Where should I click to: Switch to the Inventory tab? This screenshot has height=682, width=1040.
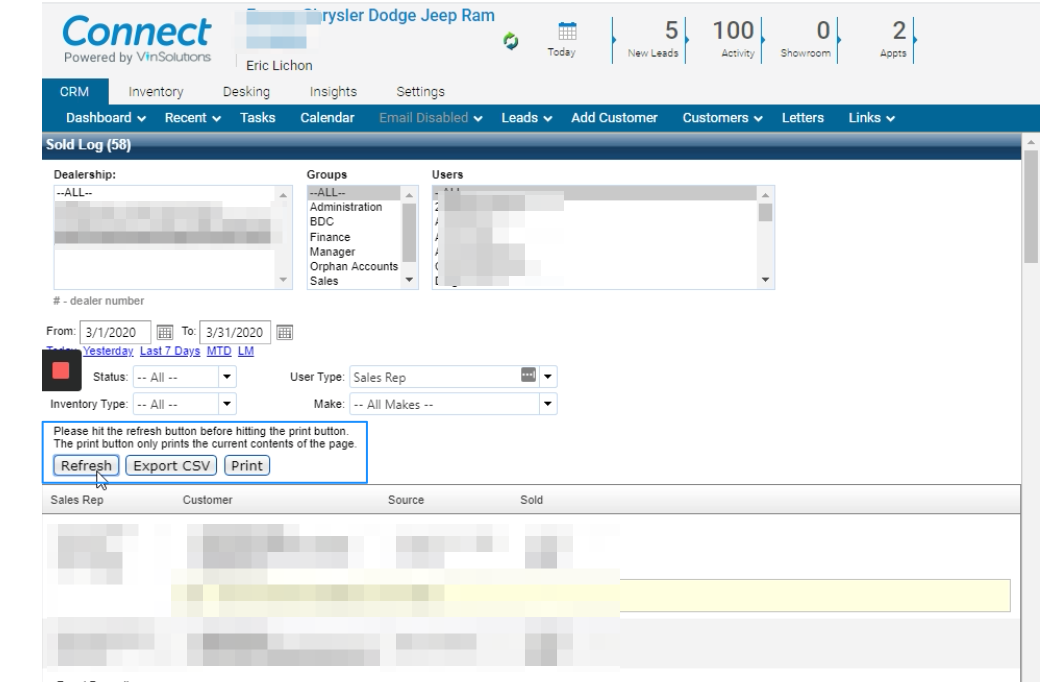click(156, 92)
